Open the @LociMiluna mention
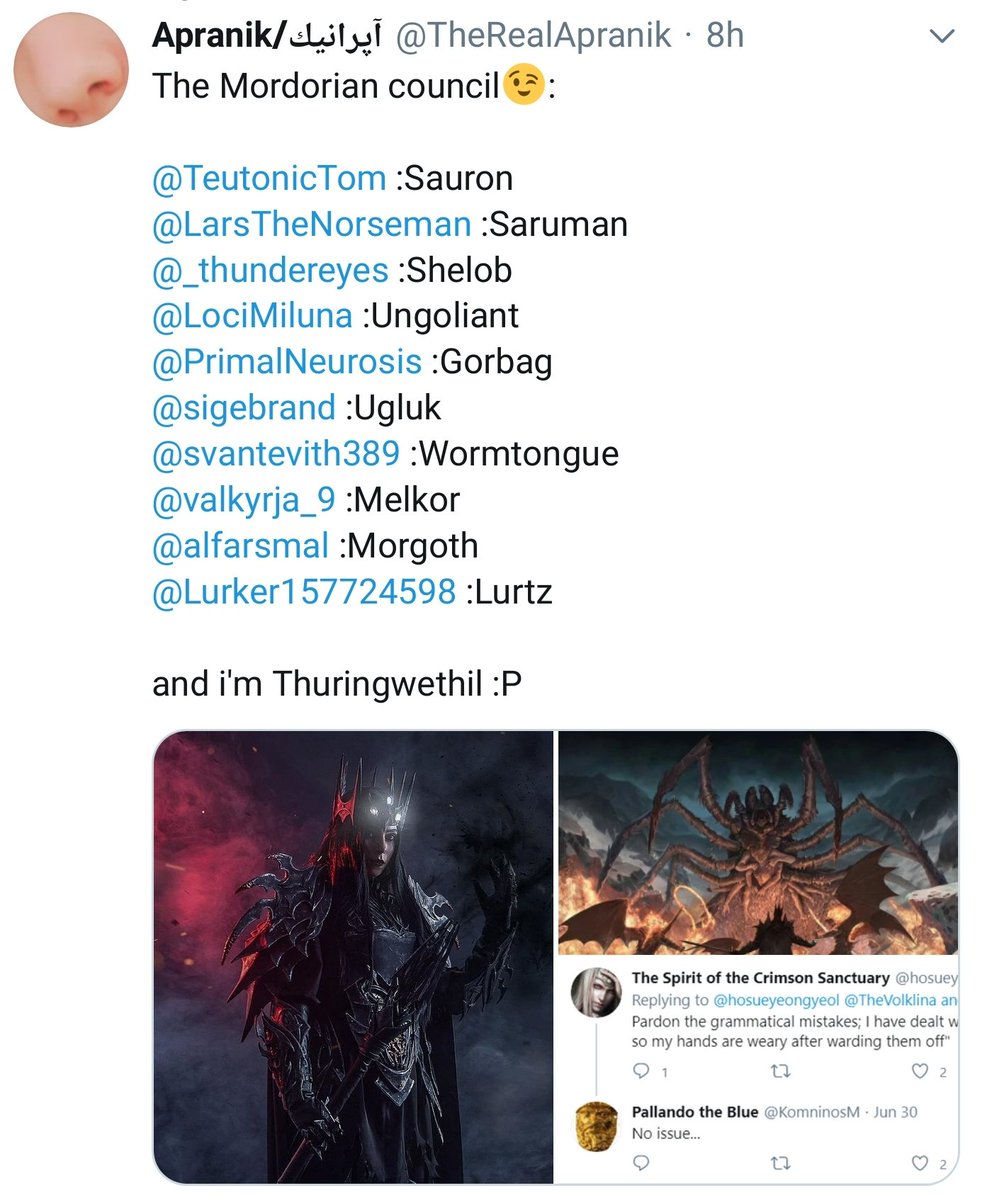 252,316
